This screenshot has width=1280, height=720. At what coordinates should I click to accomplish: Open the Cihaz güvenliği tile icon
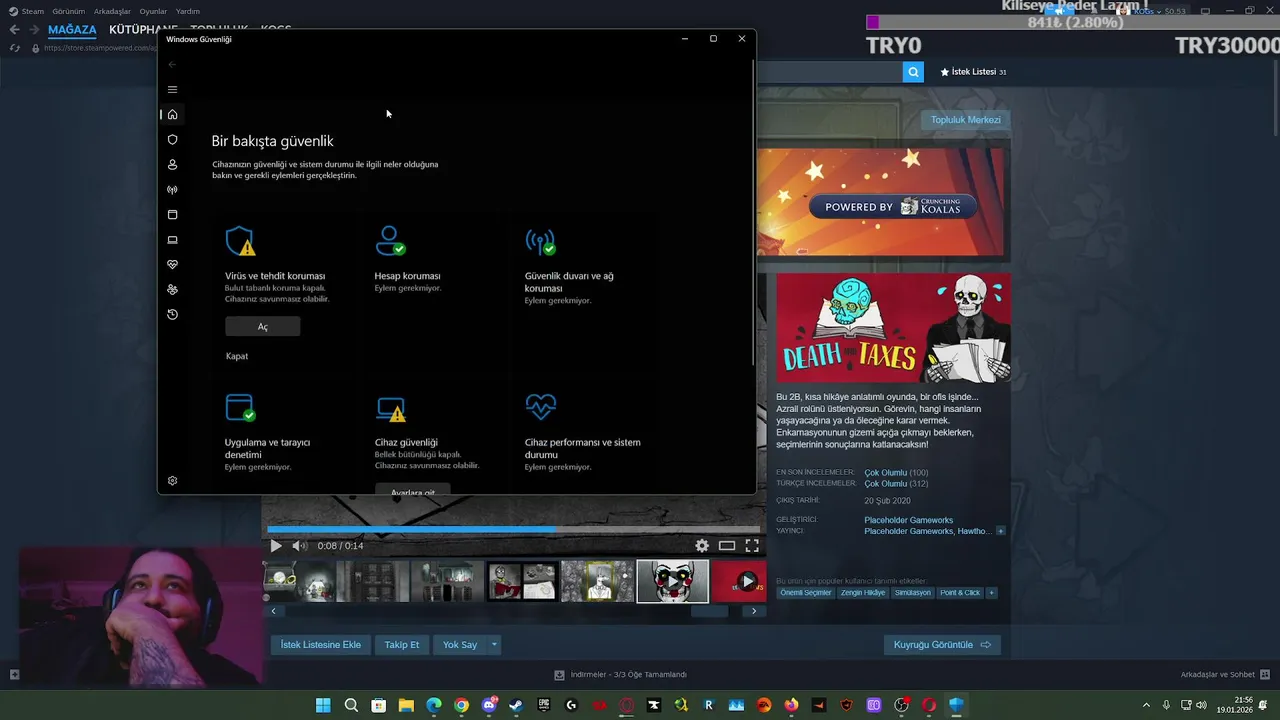(x=390, y=409)
